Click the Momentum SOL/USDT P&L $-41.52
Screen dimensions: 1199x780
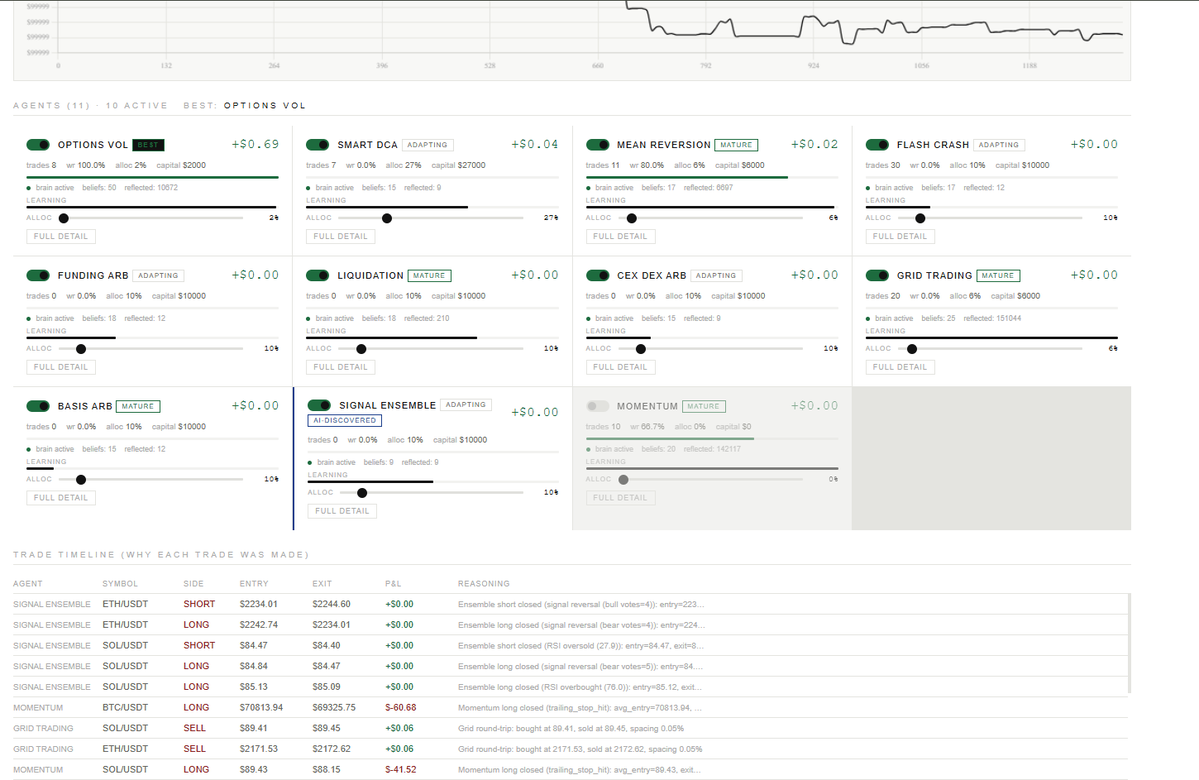click(x=401, y=769)
